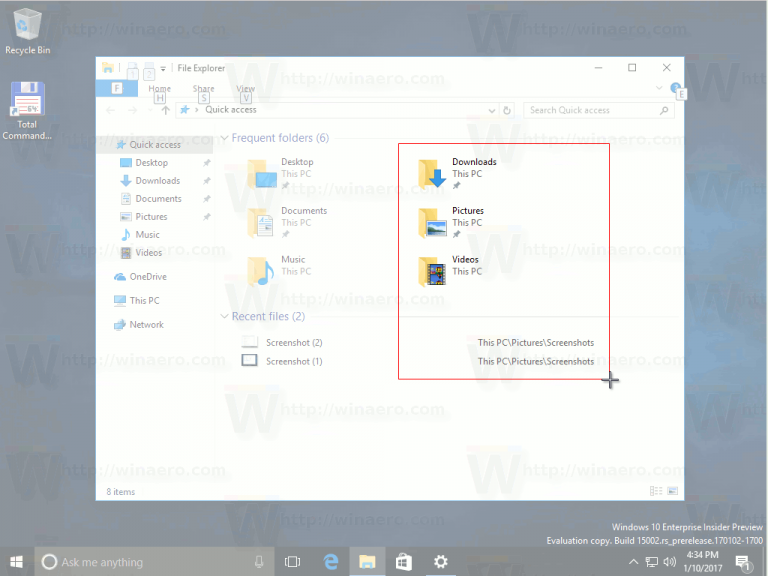Select the Downloads folder in Frequent folders
768x576 pixels.
point(457,173)
